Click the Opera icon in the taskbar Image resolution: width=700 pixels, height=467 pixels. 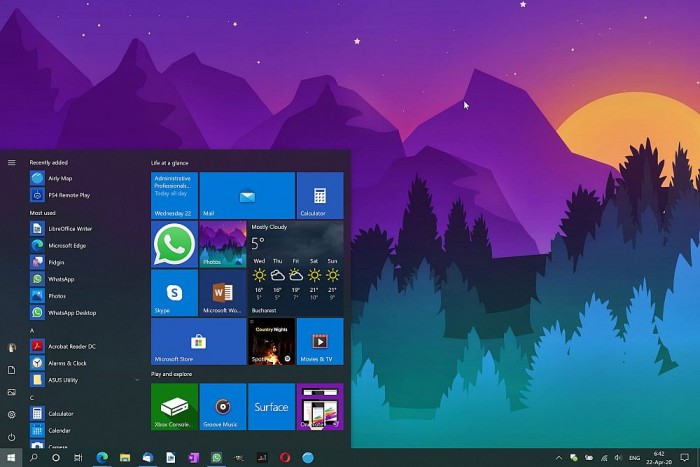[x=285, y=457]
